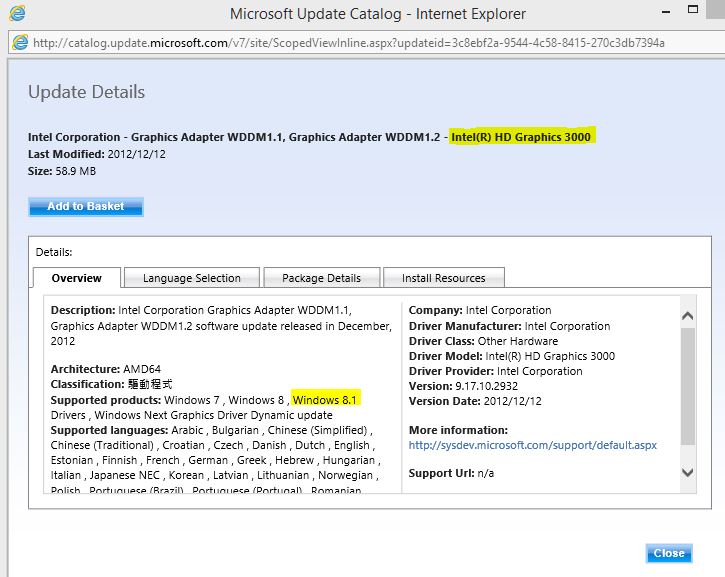Click the Internet Explorer logo in title bar

[17, 13]
